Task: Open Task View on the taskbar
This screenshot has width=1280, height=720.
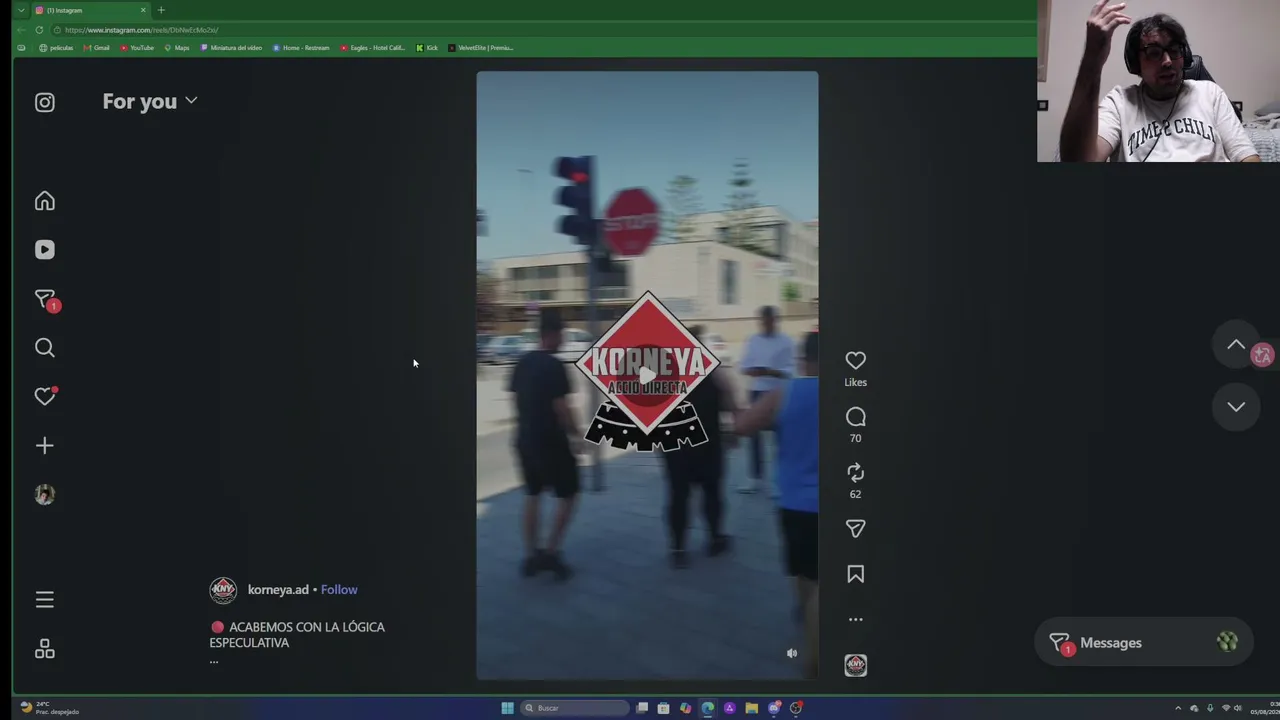Action: [642, 708]
